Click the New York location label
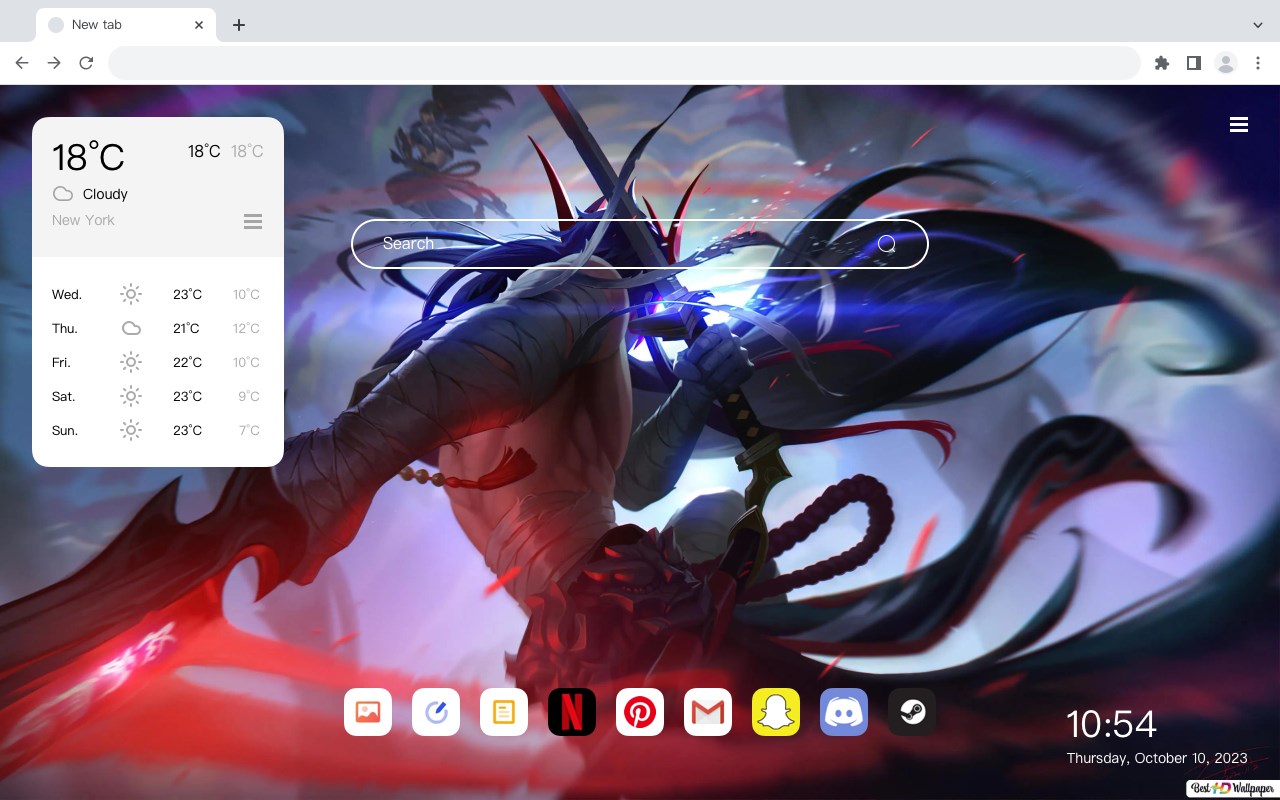This screenshot has width=1280, height=800. (83, 220)
